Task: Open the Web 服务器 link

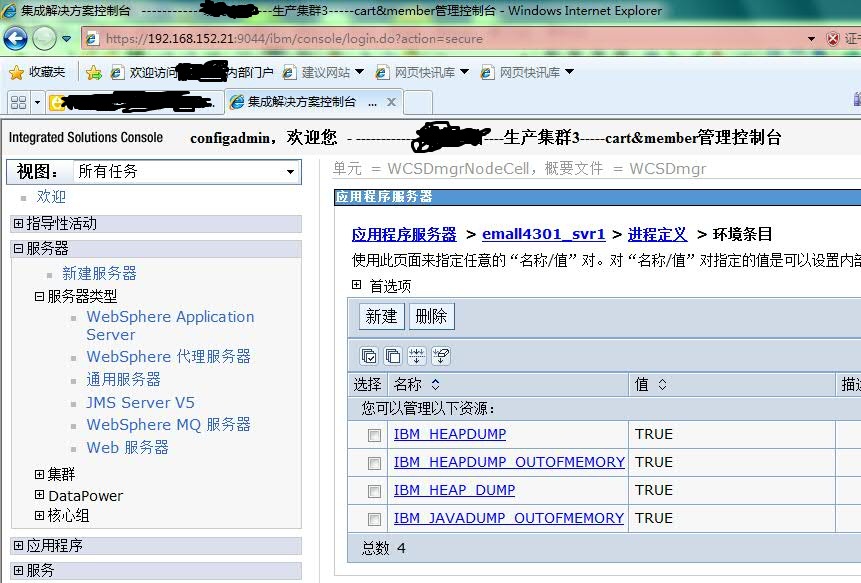Action: coord(127,447)
